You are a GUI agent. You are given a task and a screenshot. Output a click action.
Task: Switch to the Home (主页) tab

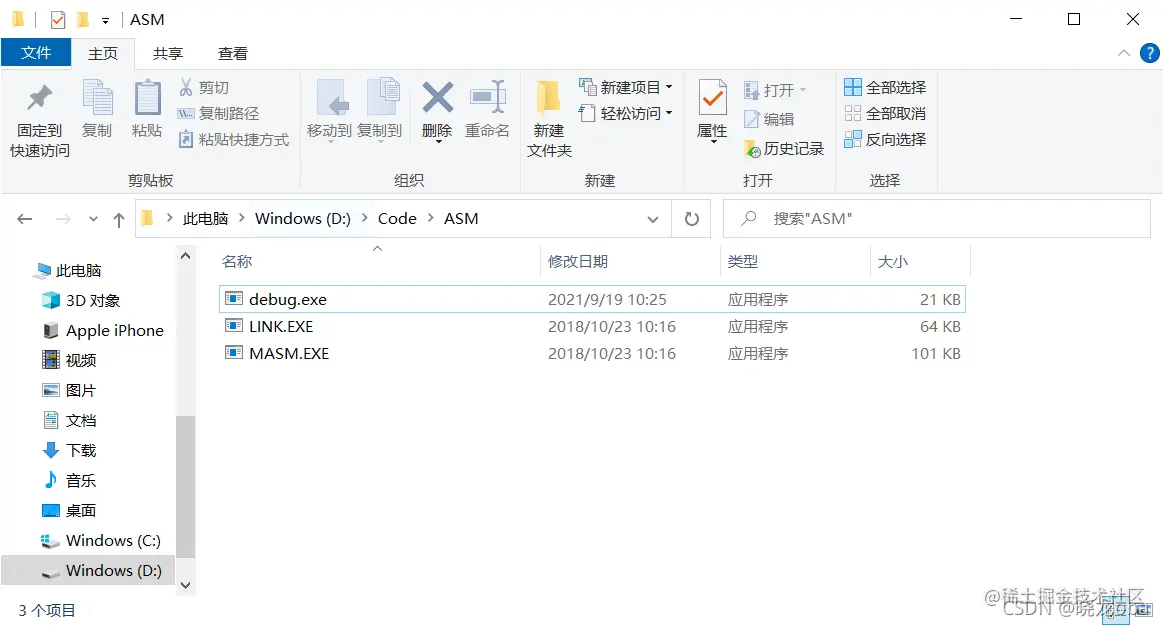(x=102, y=53)
